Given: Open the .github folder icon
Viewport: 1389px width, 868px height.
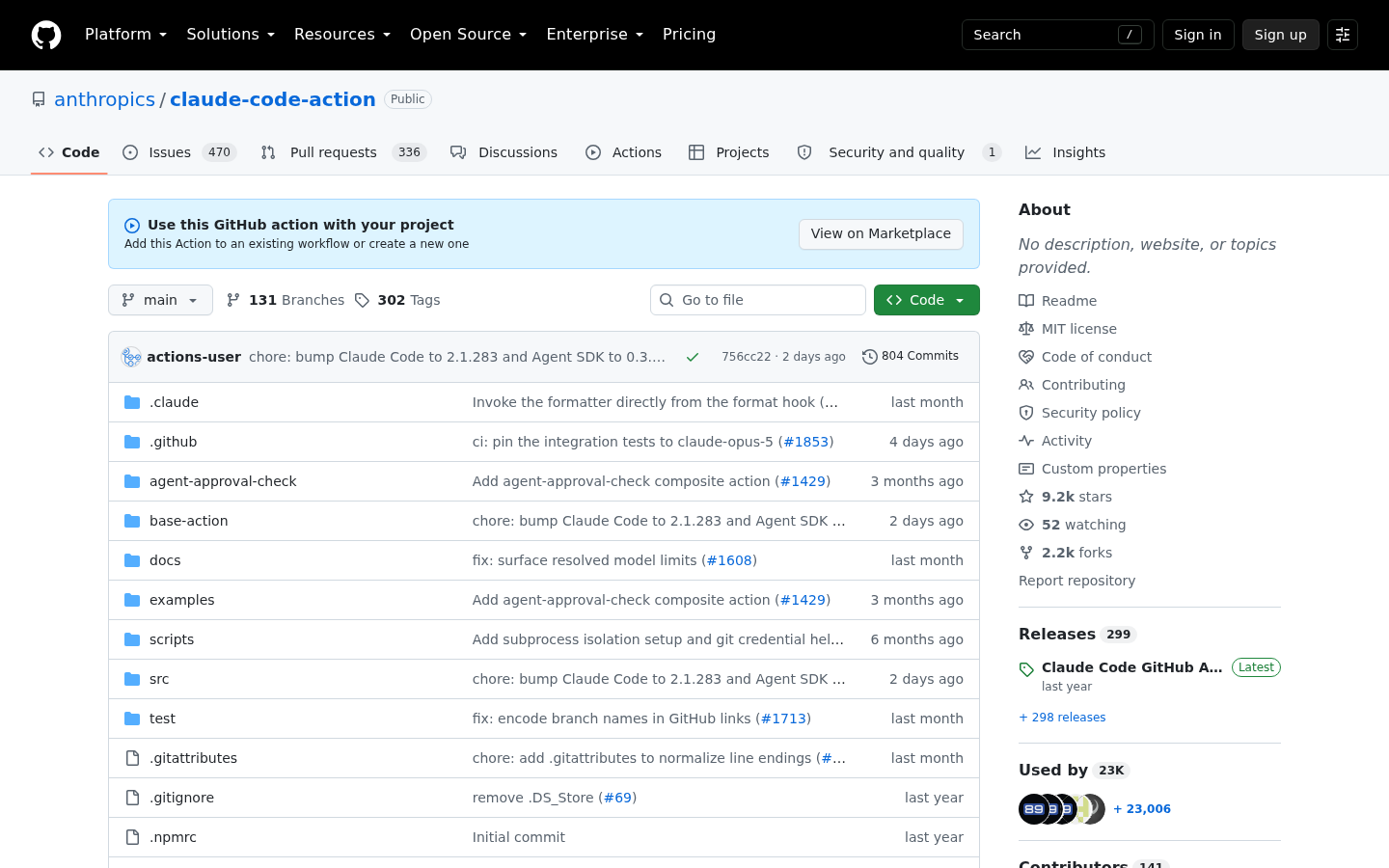Looking at the screenshot, I should tap(132, 442).
